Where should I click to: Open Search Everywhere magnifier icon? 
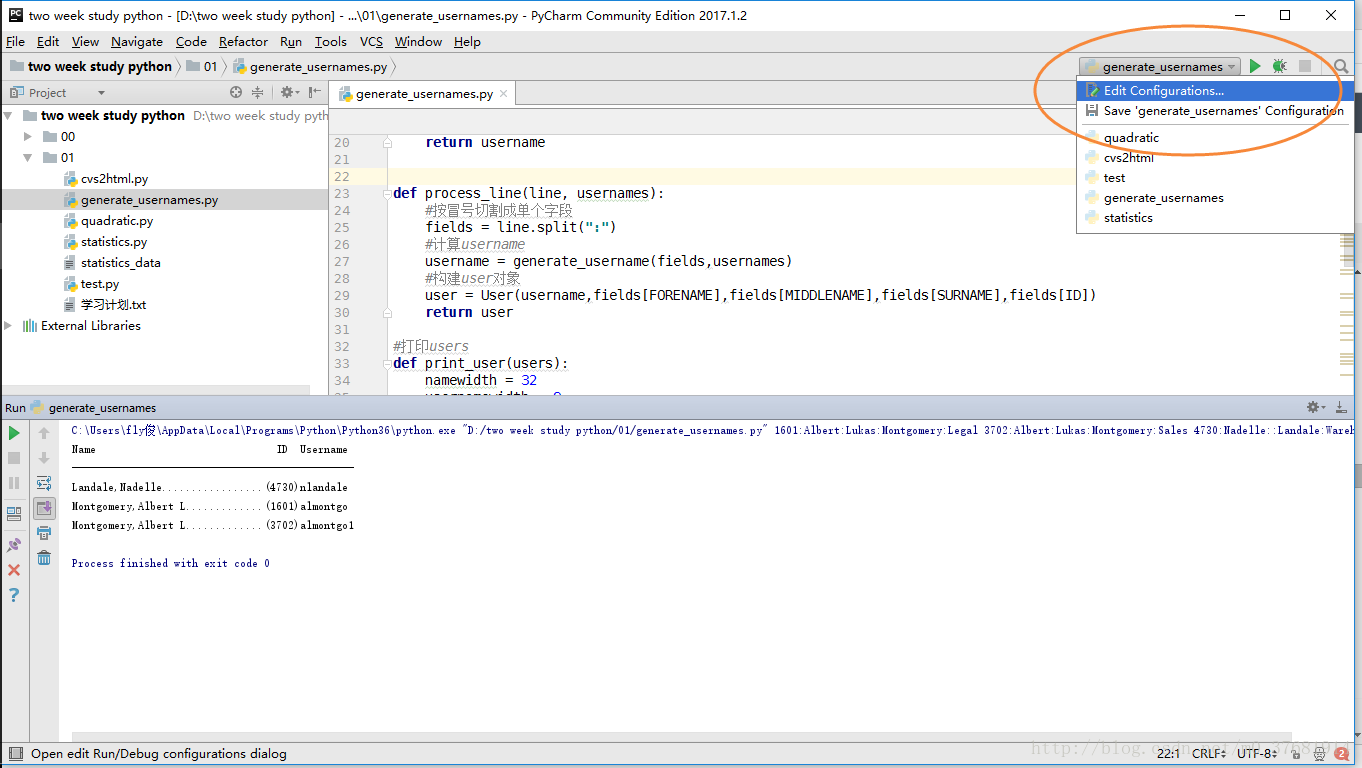coord(1341,67)
